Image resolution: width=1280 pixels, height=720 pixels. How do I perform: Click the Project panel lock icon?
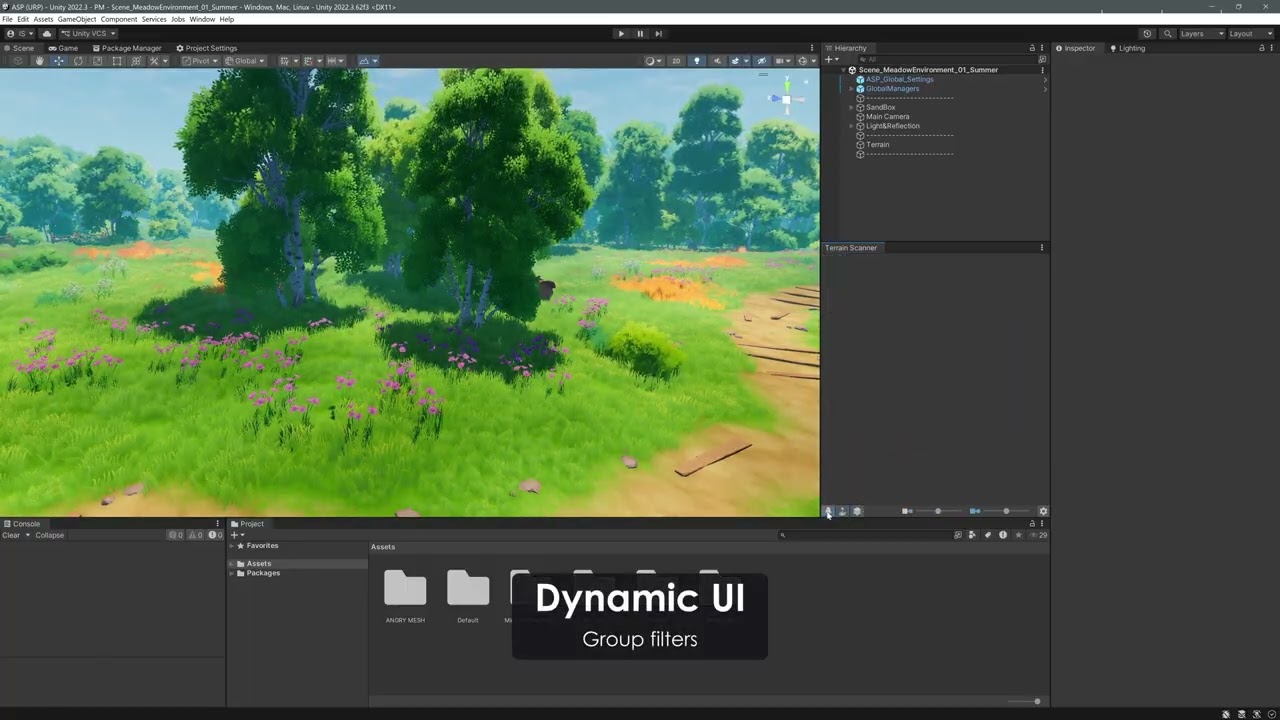pos(1032,524)
